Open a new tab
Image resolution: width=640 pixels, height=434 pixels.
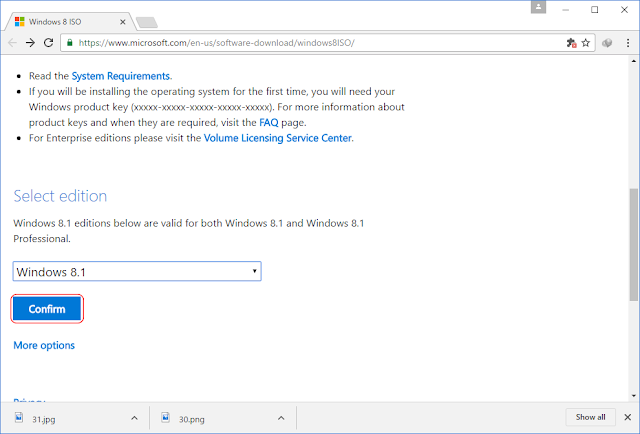[x=147, y=22]
